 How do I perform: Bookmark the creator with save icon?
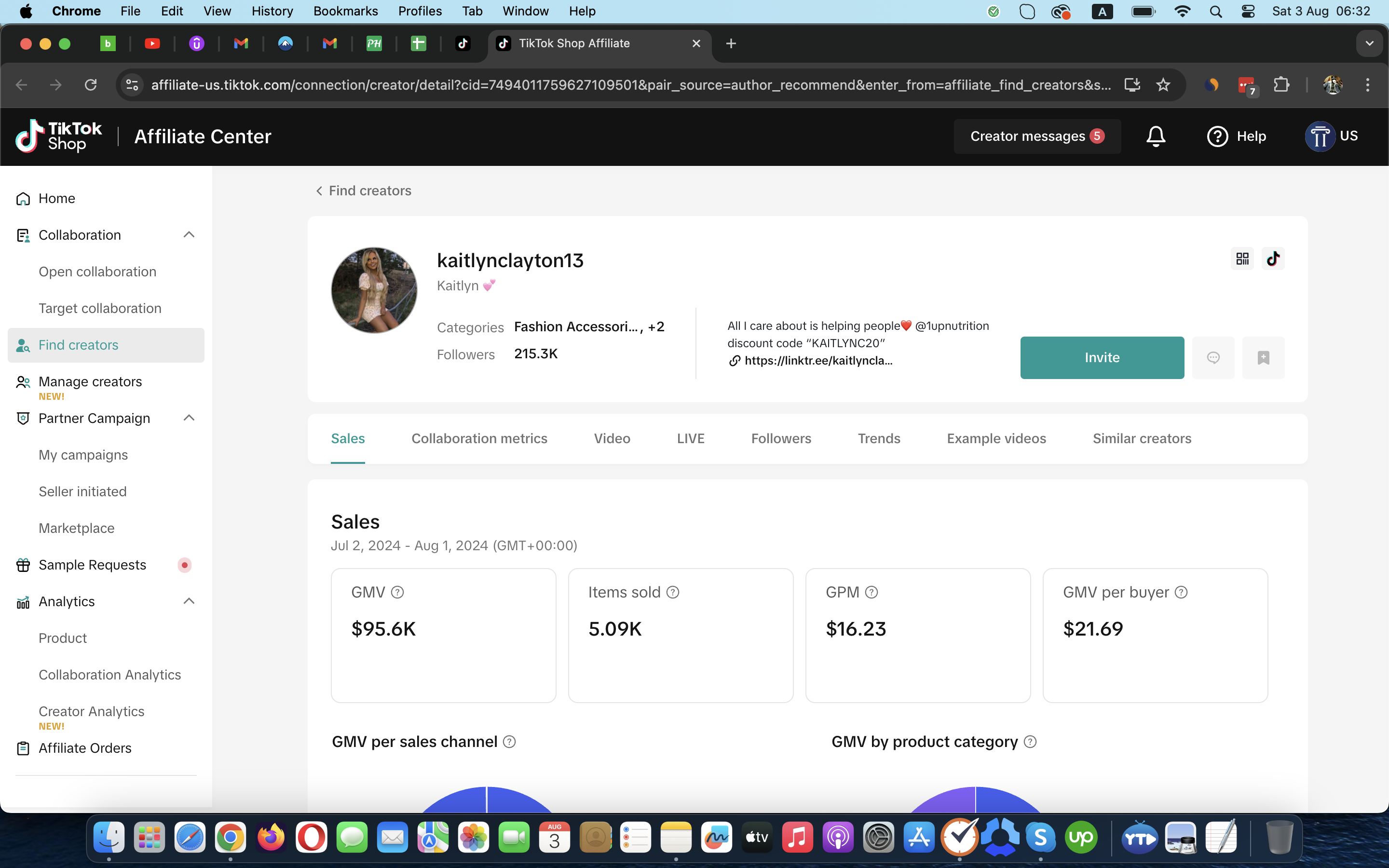pos(1263,358)
